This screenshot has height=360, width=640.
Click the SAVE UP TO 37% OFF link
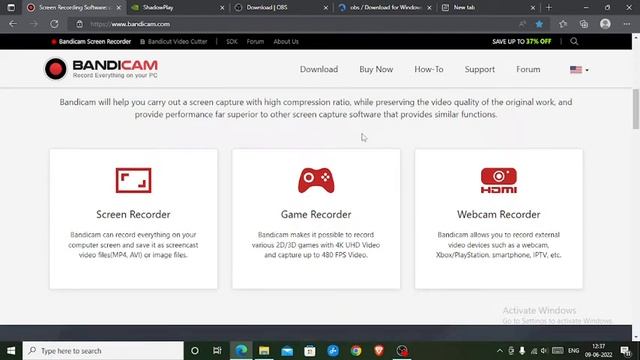(522, 41)
